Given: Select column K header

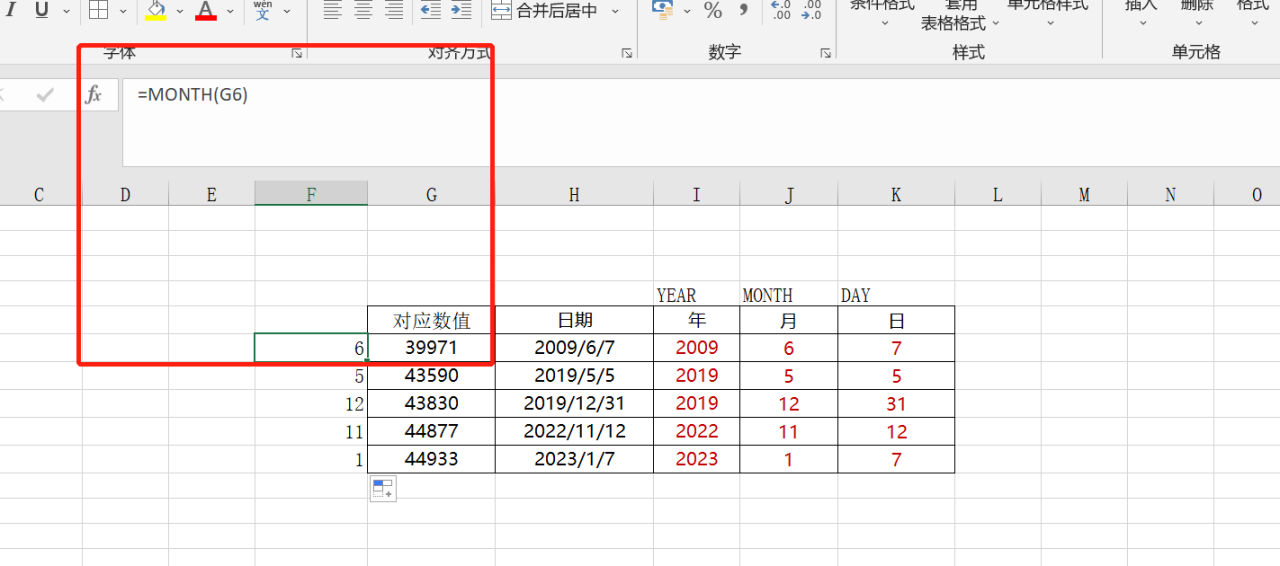Looking at the screenshot, I should click(x=896, y=194).
